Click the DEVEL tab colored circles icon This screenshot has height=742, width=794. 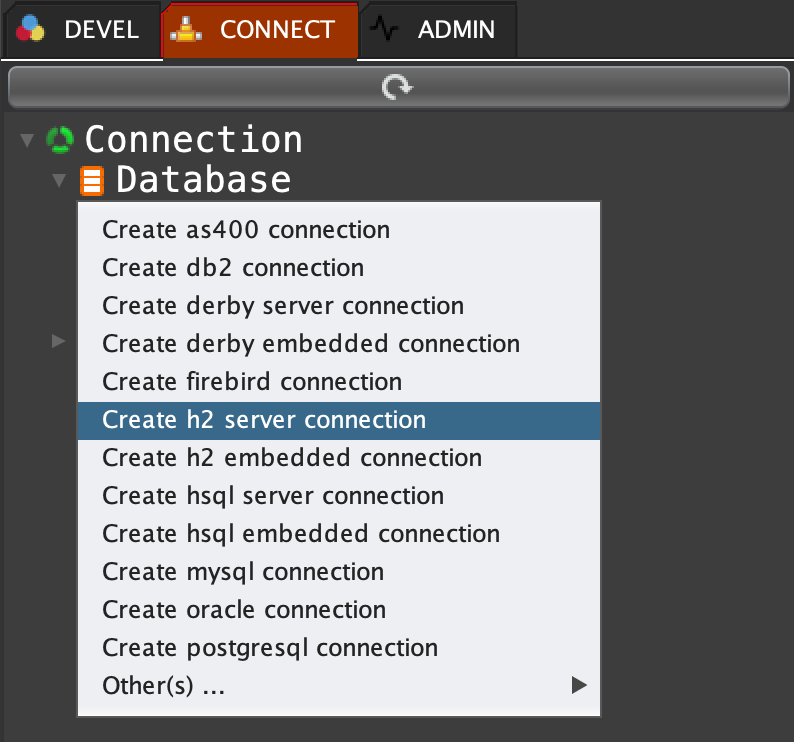32,29
